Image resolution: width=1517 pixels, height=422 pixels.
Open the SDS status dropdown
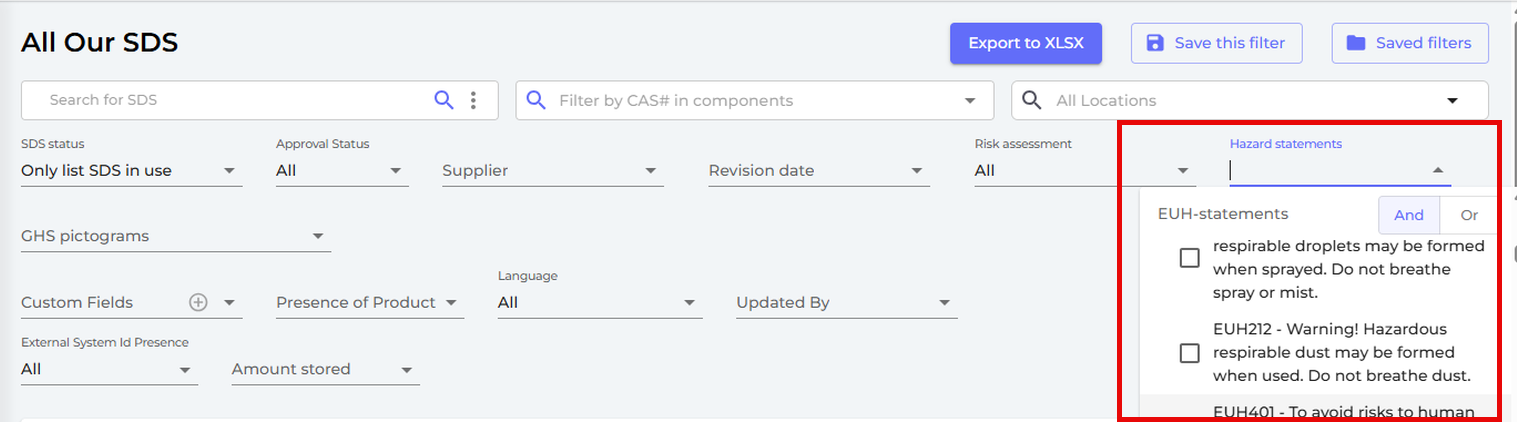(131, 171)
